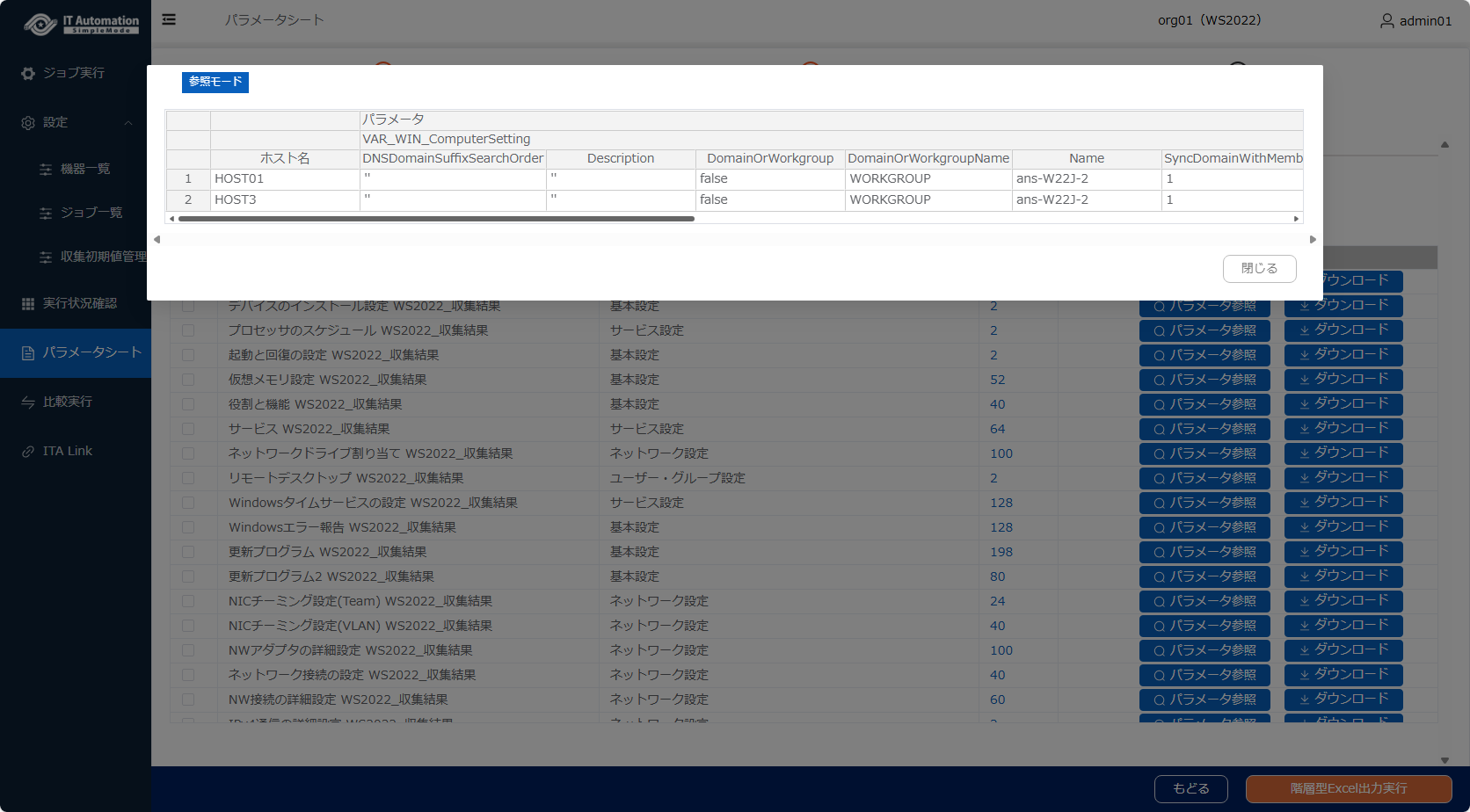Select checkbox for 仮想メモリ設定 WS2022 row
Viewport: 1470px width, 812px height.
click(188, 380)
